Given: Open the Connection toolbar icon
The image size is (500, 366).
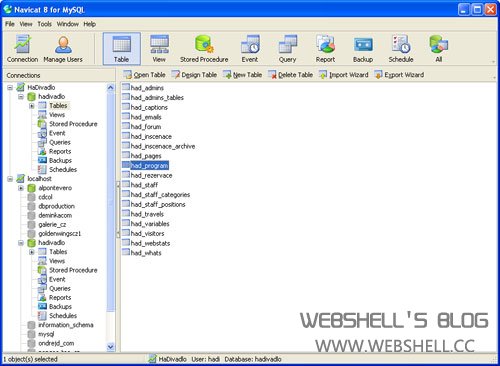Looking at the screenshot, I should (22, 49).
